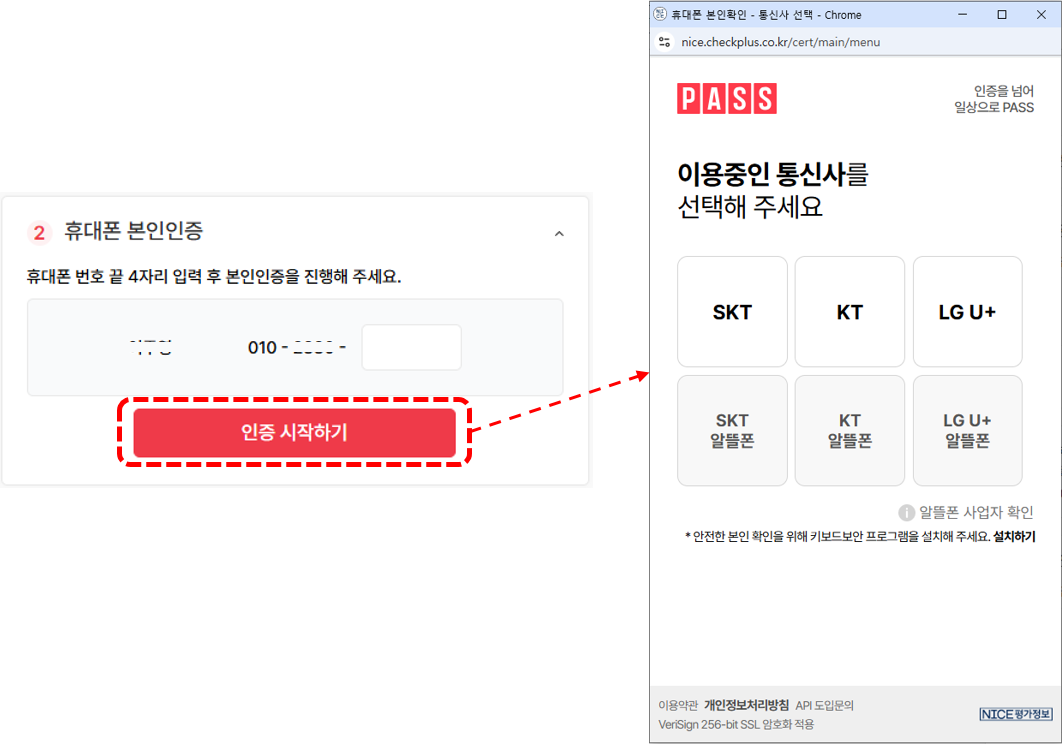This screenshot has width=1062, height=744.
Task: Click 휴대폰 본인인증 section title
Action: (133, 231)
